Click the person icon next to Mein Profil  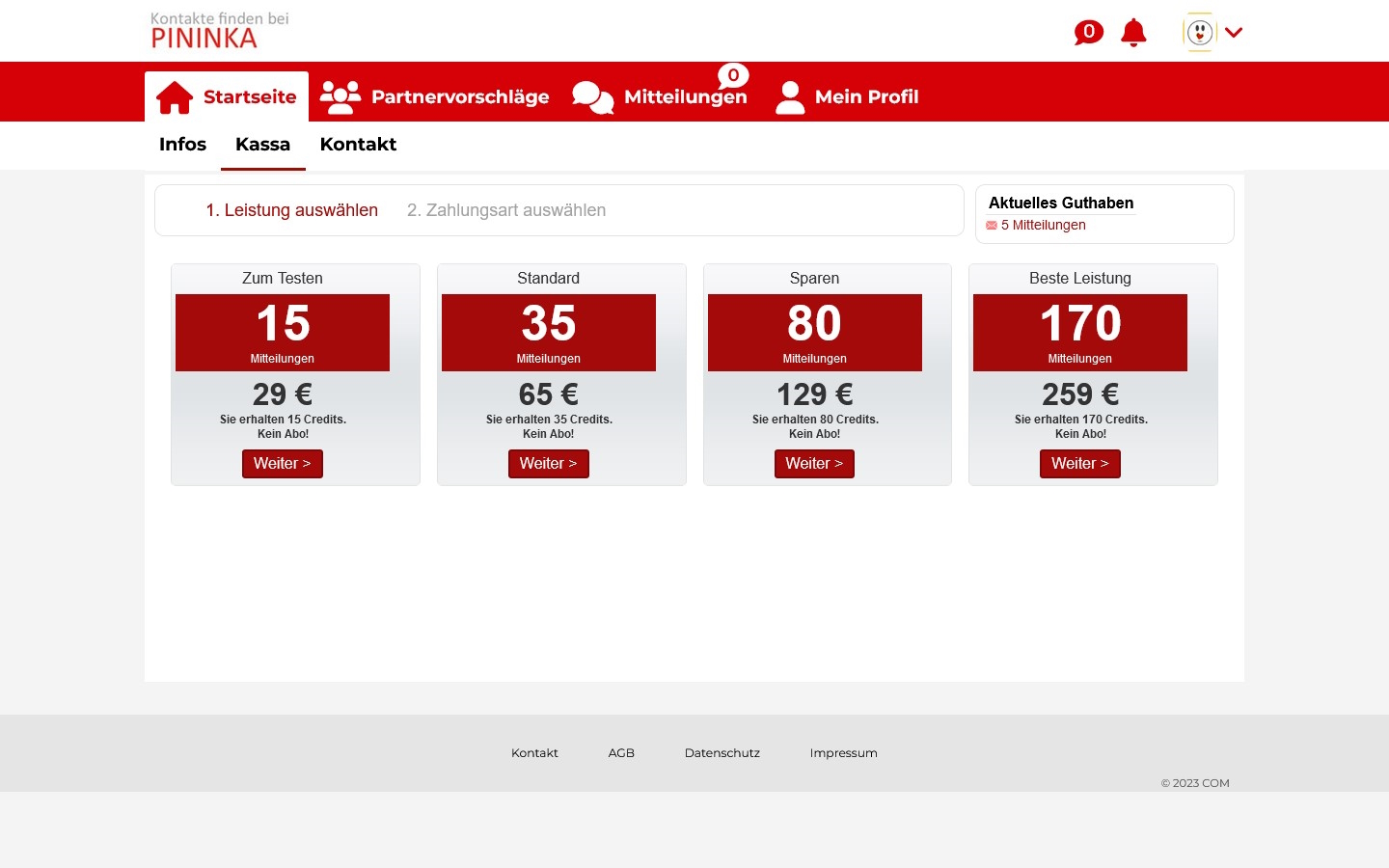click(x=790, y=96)
